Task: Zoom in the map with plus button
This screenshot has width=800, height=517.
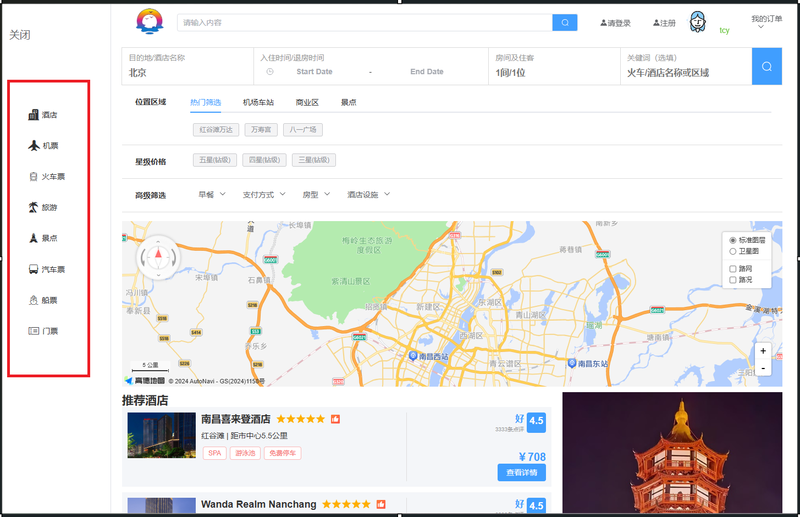Action: point(763,351)
